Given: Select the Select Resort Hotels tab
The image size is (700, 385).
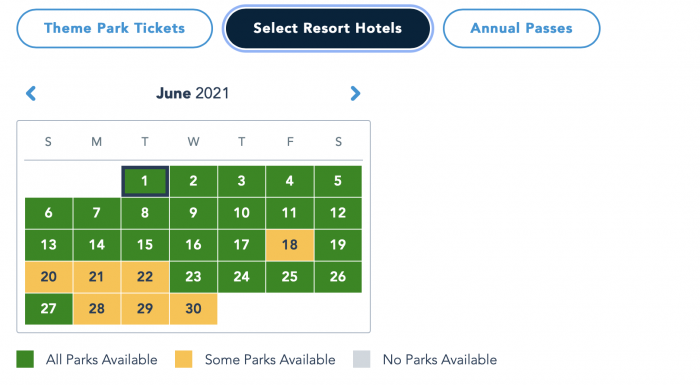Looking at the screenshot, I should pos(327,28).
